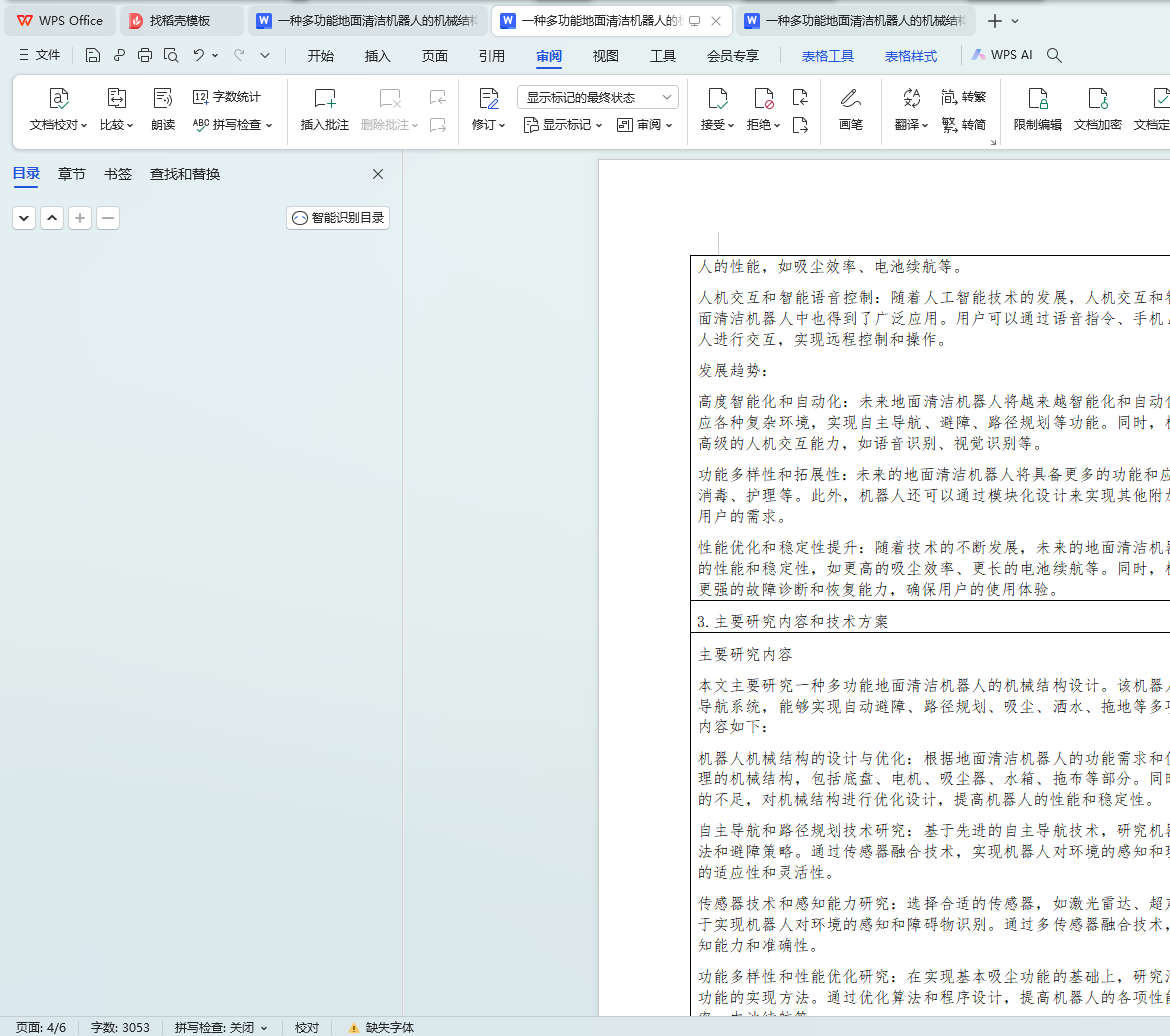Viewport: 1170px width, 1036px height.
Task: Select the 书签 navigation pane tab
Action: (x=118, y=174)
